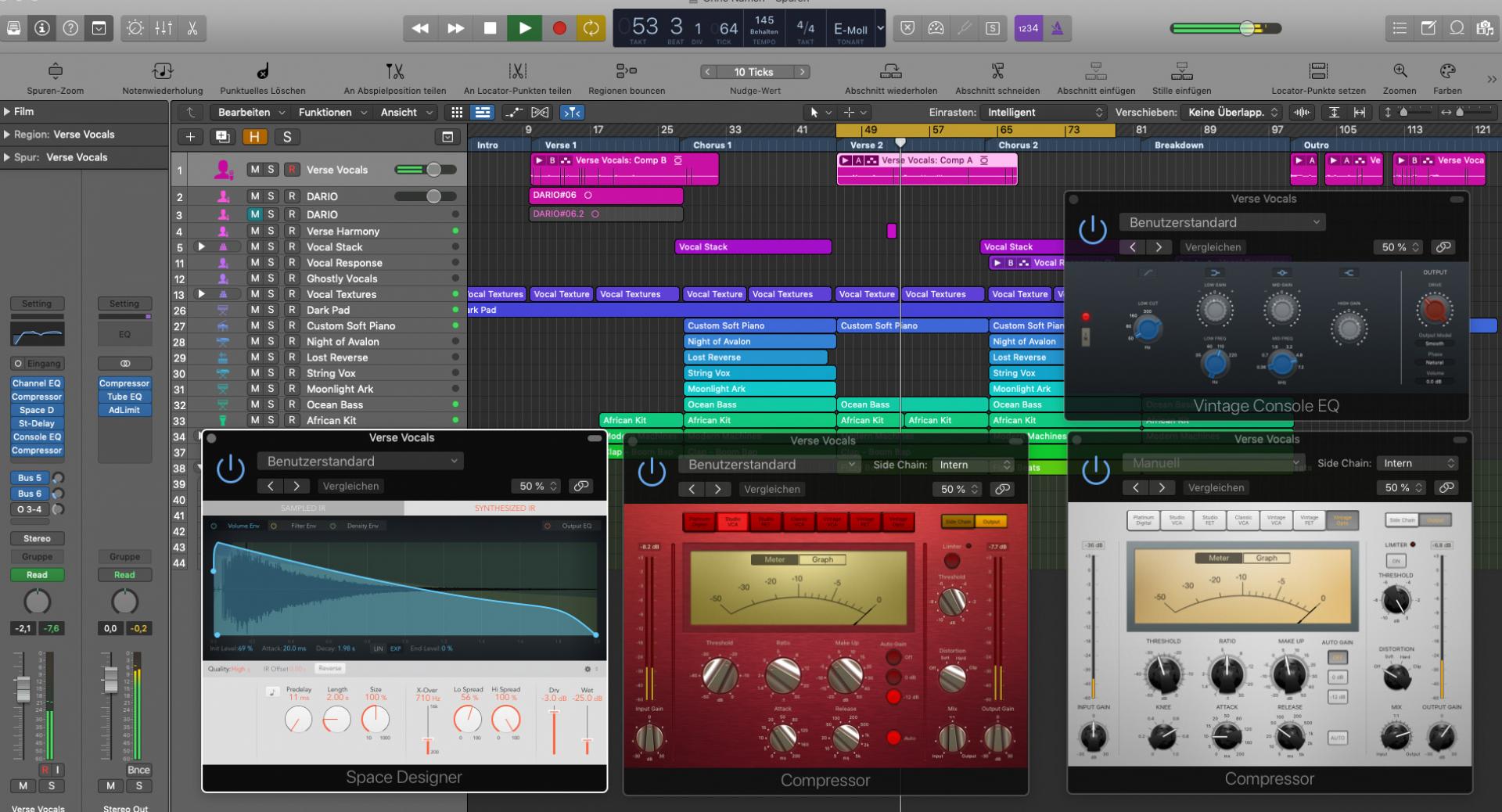The height and width of the screenshot is (812, 1502).
Task: Open the Library icon in control bar
Action: [13, 28]
